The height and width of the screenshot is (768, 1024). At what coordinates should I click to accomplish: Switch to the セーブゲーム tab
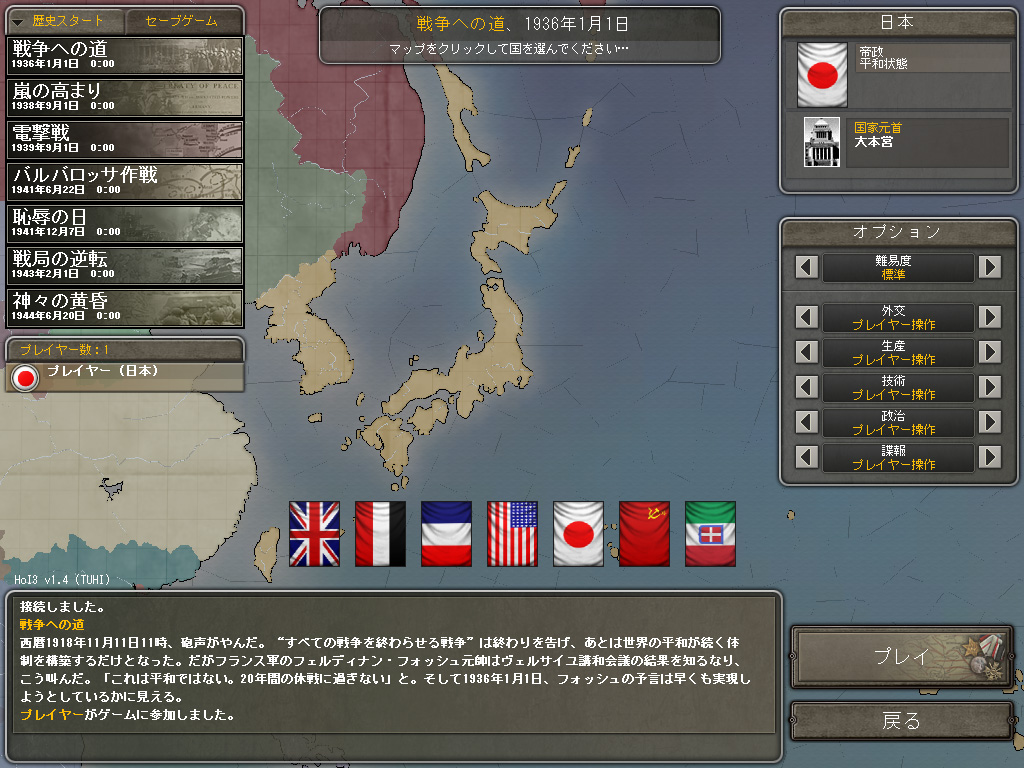(182, 21)
